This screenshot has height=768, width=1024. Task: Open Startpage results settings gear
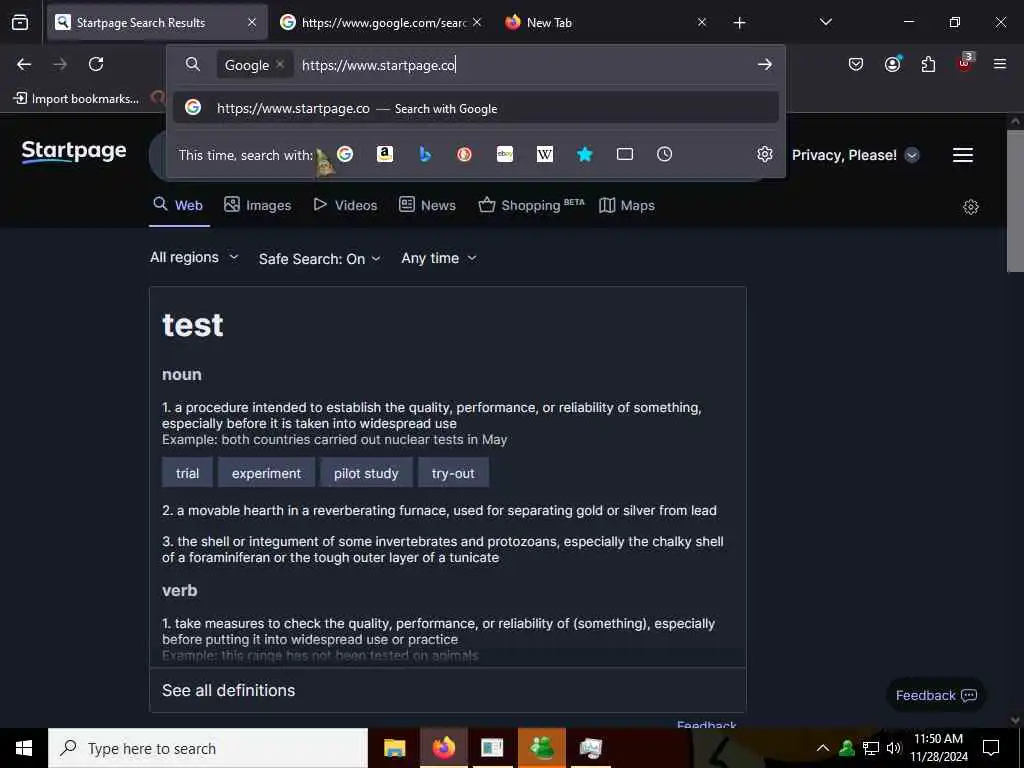(x=971, y=207)
